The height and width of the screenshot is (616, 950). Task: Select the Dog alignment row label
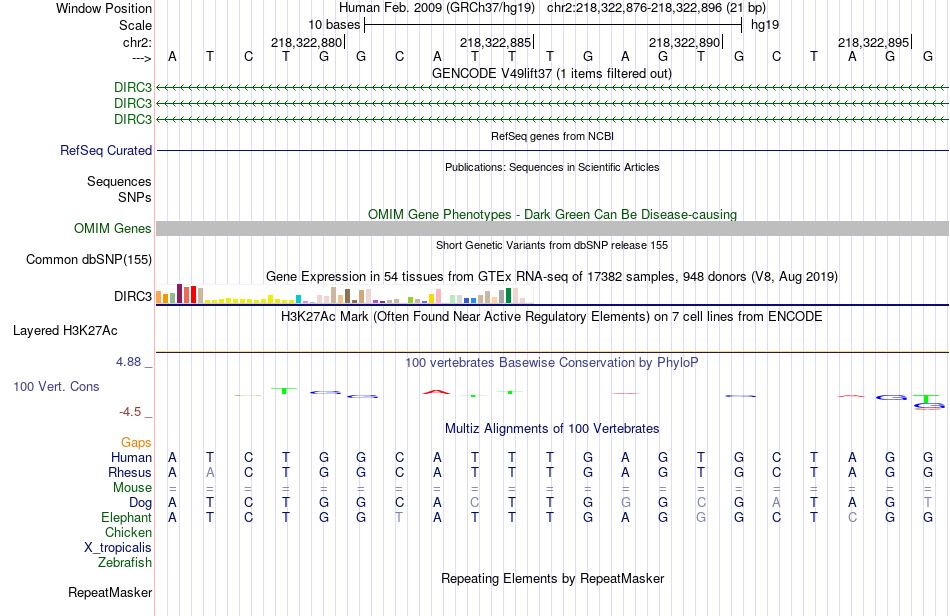[140, 503]
